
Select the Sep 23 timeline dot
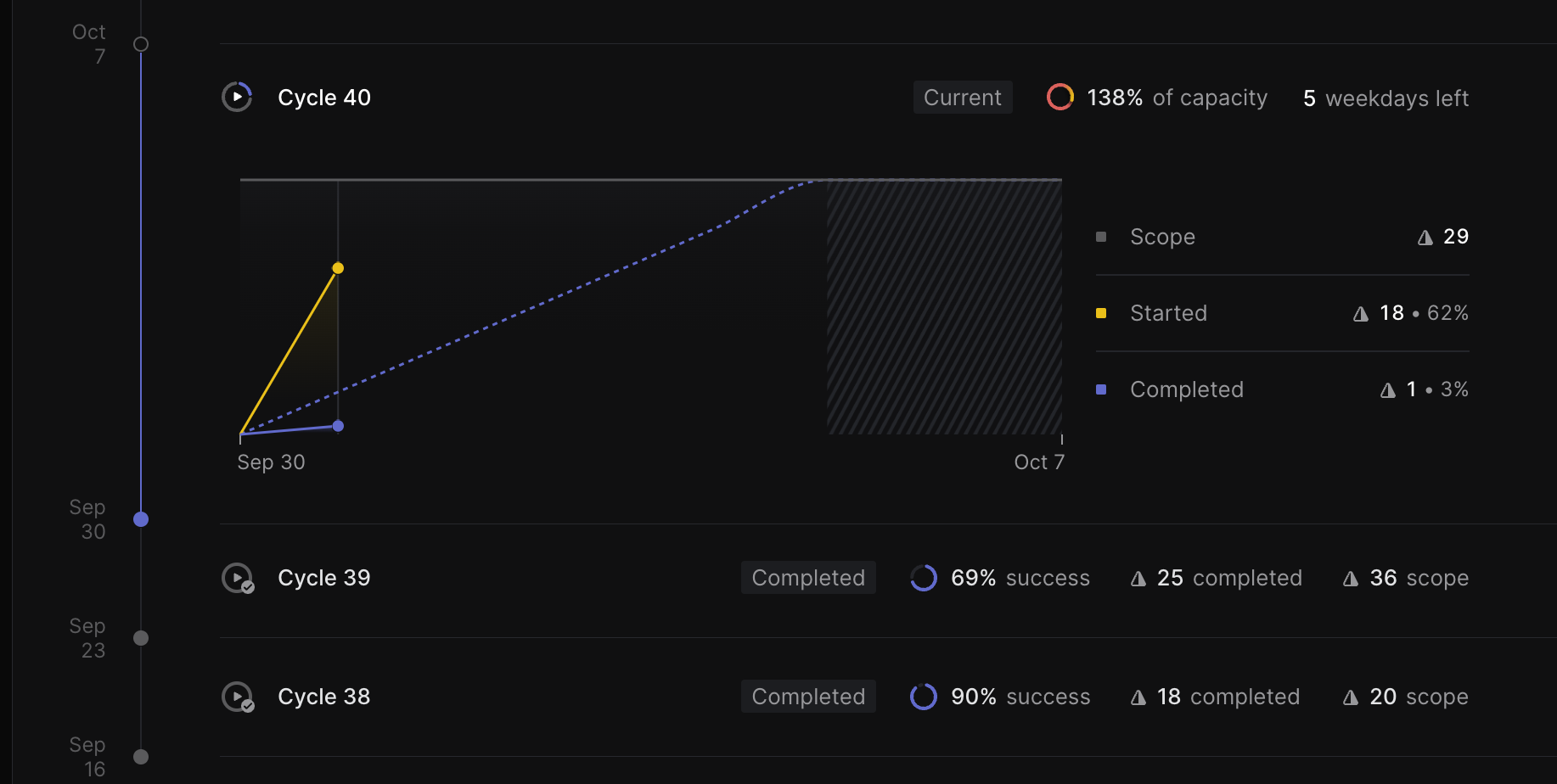click(141, 638)
